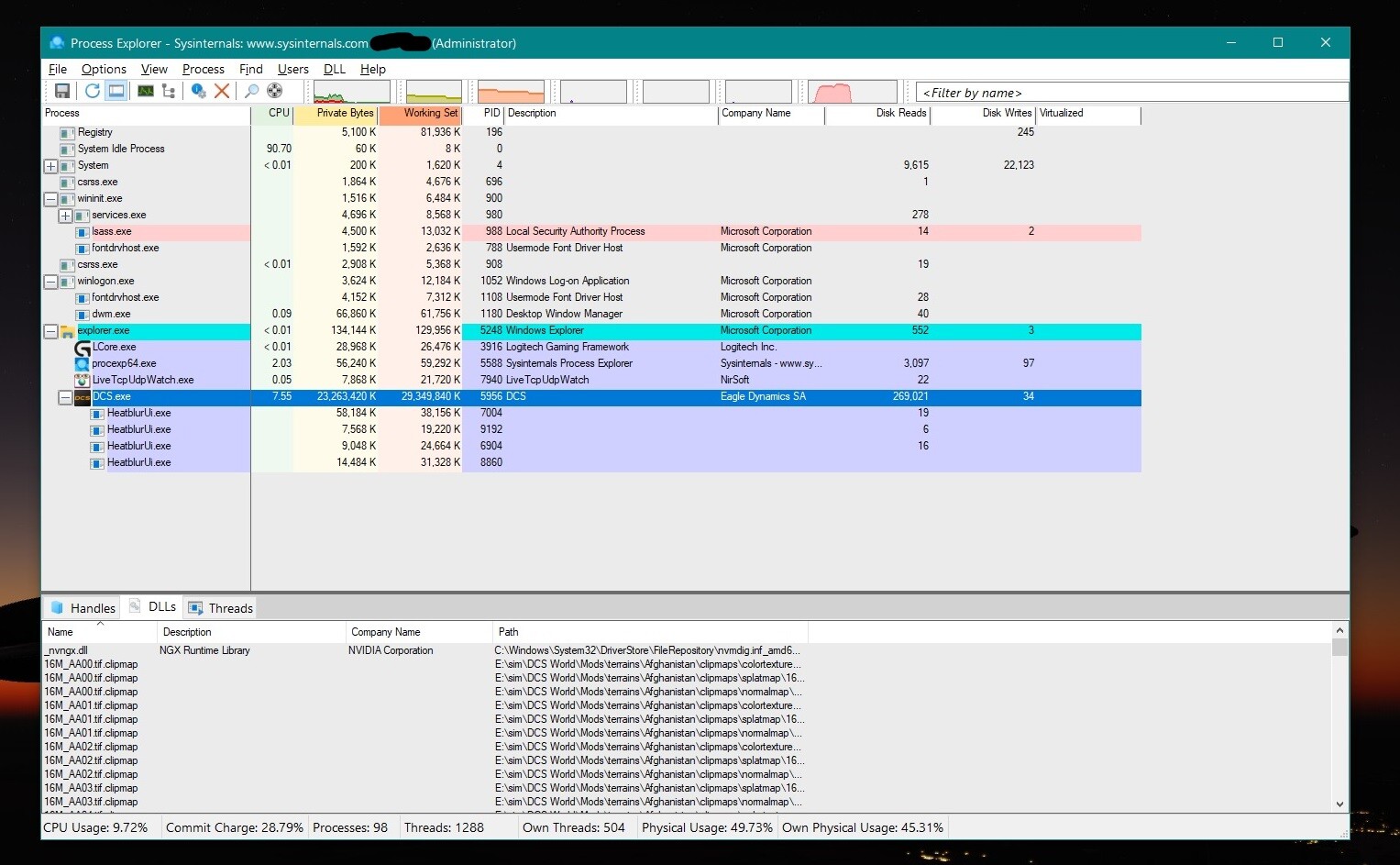This screenshot has height=865, width=1400.
Task: Collapse the DCS.exe tree node
Action: point(66,397)
